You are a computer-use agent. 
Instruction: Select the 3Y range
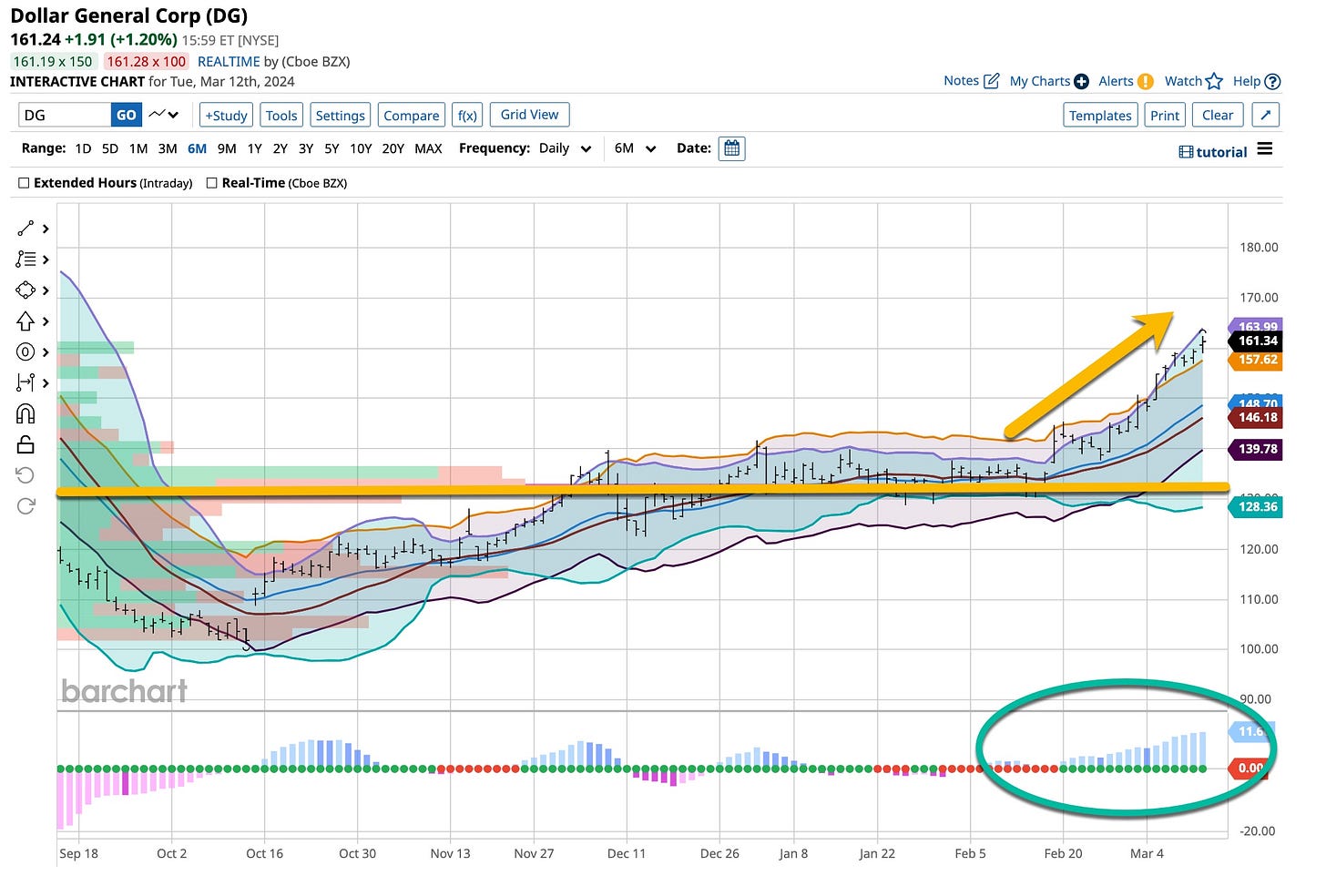pyautogui.click(x=306, y=148)
